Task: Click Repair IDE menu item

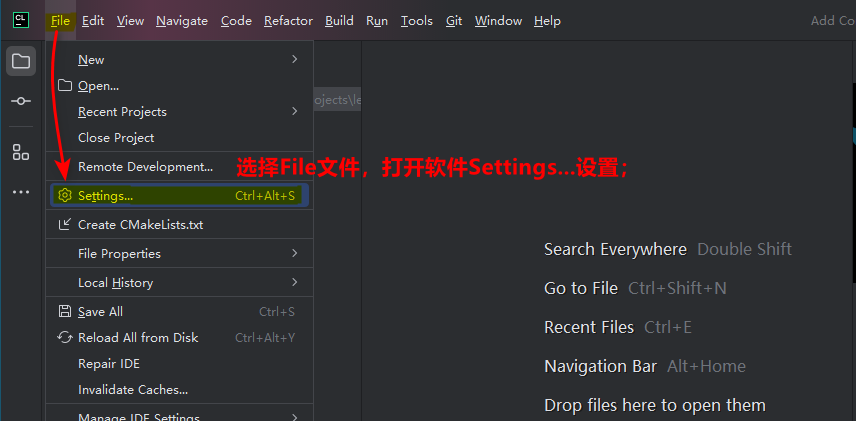Action: [x=109, y=364]
